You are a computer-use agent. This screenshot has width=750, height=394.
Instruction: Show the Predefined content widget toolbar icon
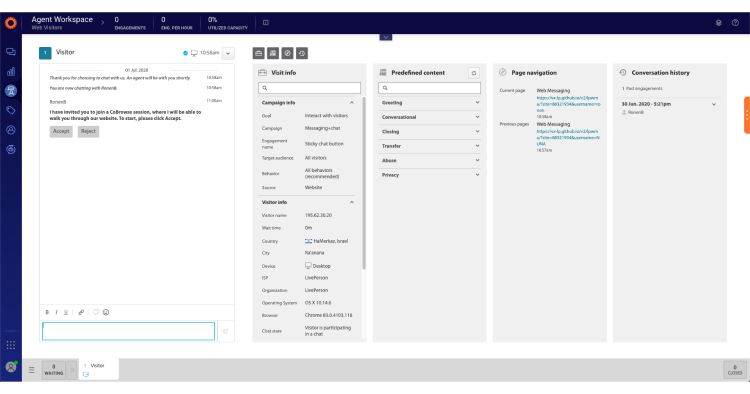[x=273, y=54]
